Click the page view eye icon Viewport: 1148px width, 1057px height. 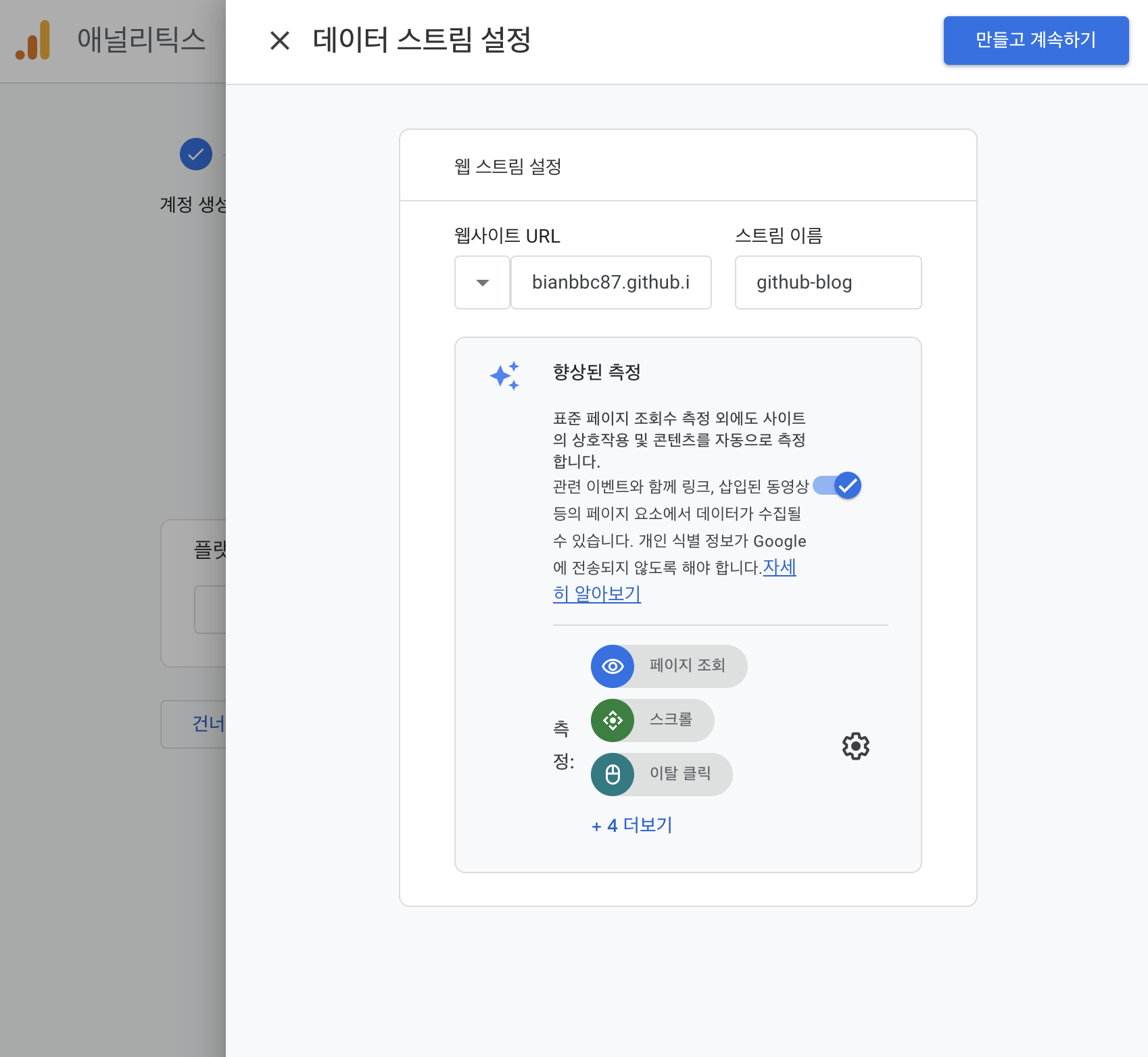tap(613, 666)
